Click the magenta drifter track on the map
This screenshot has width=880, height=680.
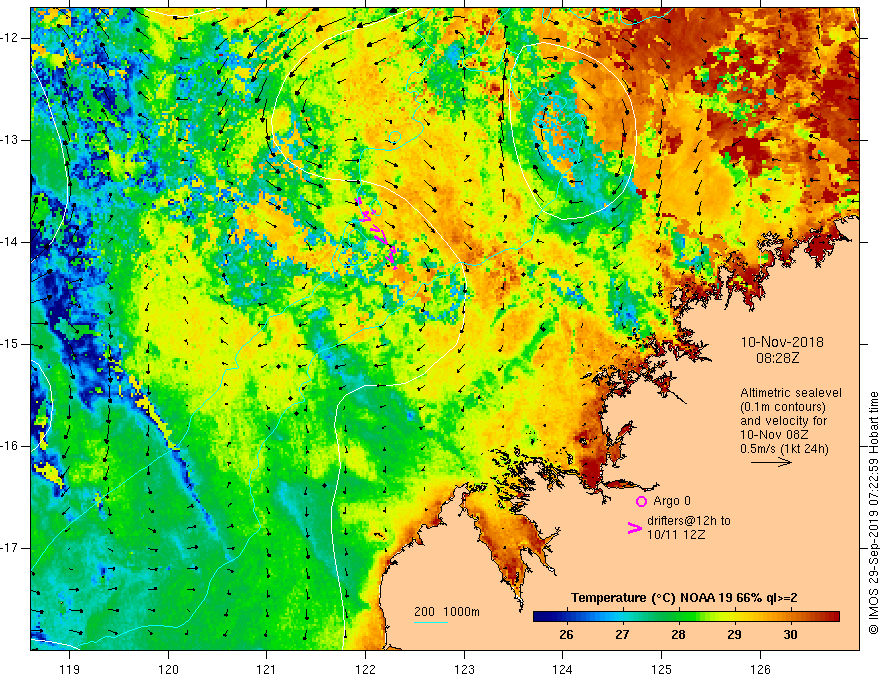pyautogui.click(x=377, y=232)
